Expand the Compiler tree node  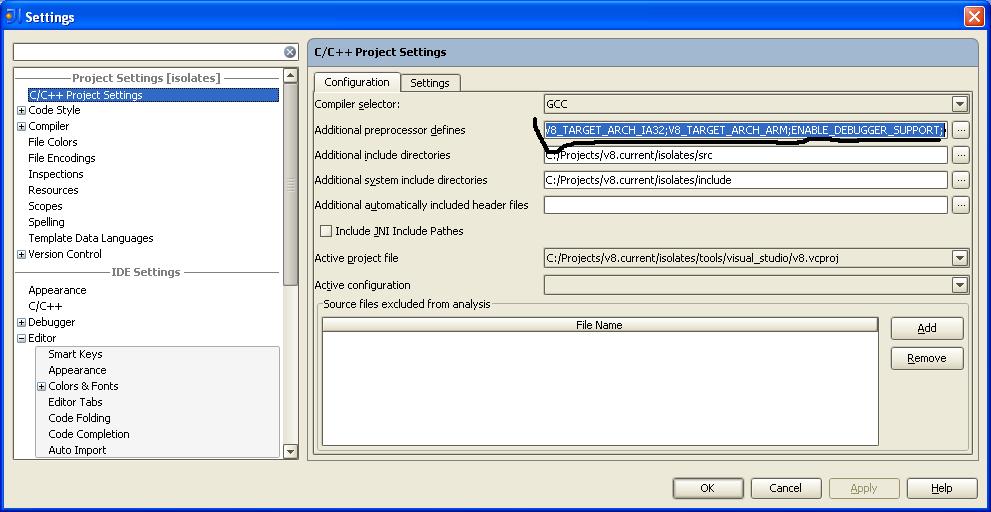click(x=21, y=126)
